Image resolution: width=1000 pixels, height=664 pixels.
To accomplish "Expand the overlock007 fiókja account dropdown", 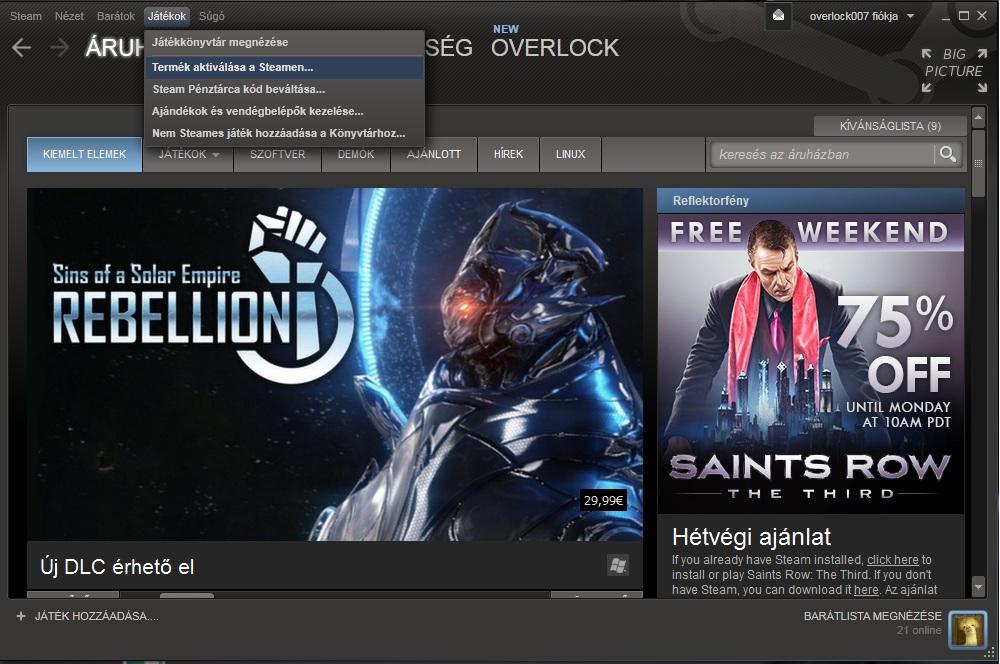I will (910, 16).
